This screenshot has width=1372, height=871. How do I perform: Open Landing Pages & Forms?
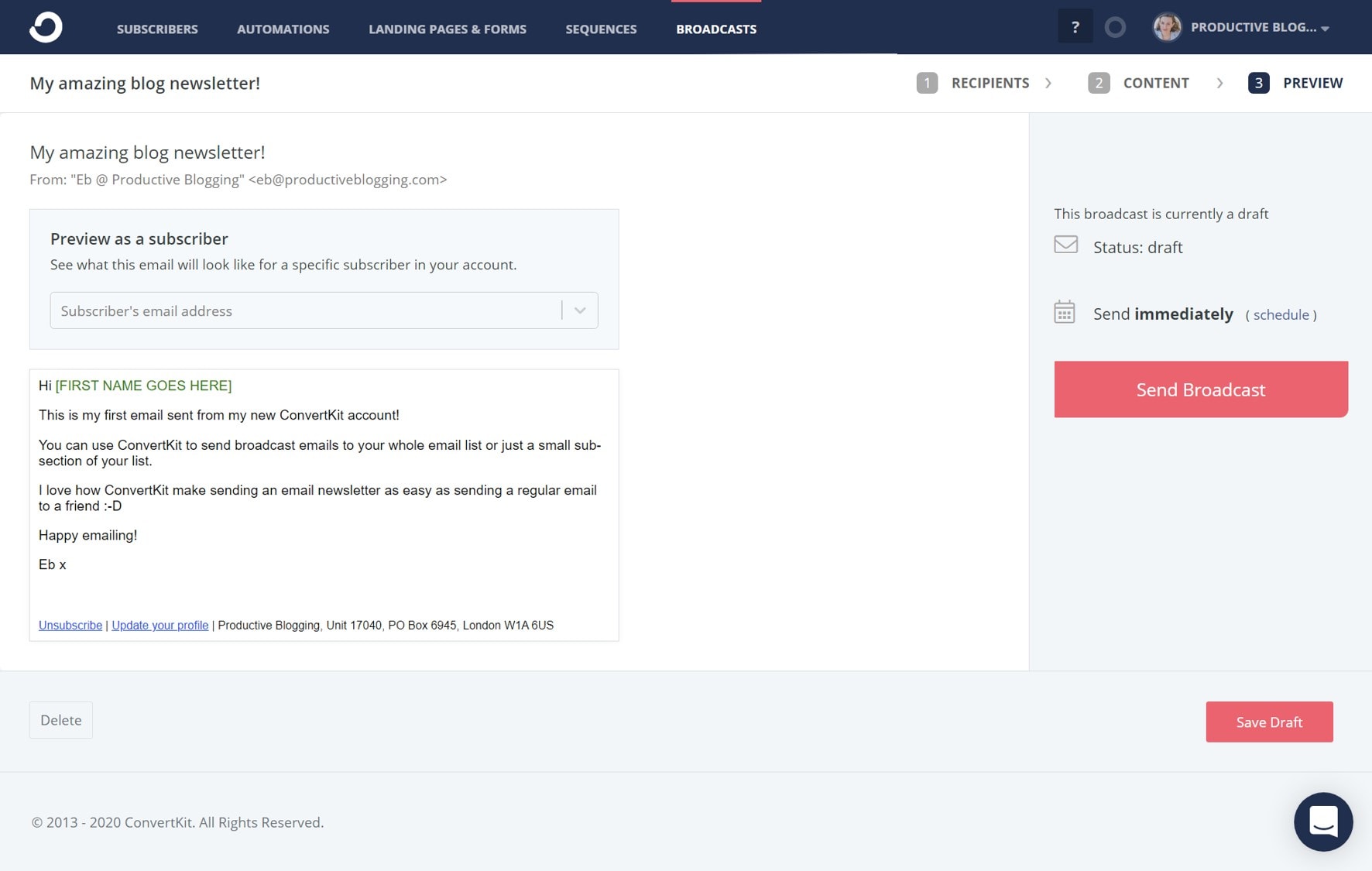point(448,29)
